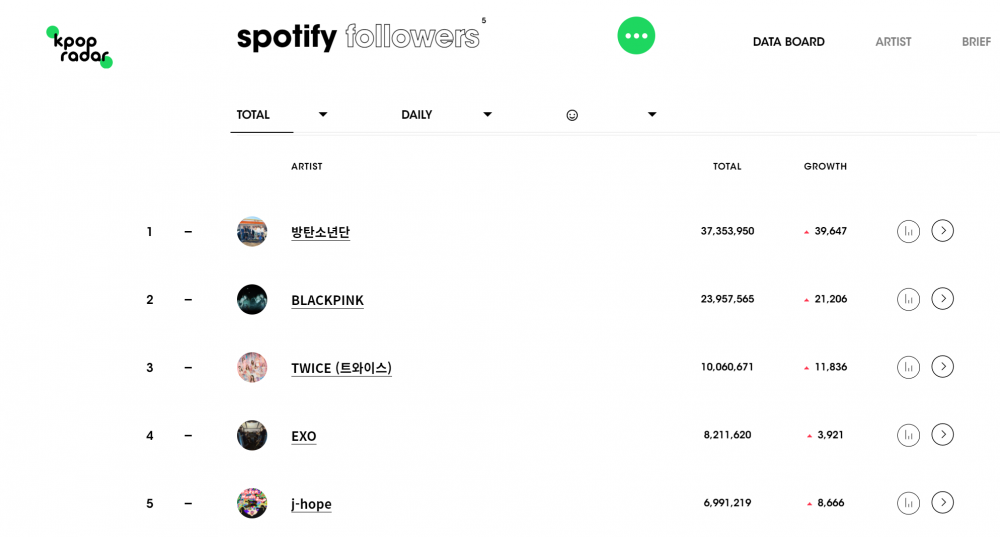Click the j-hope profile thumbnail
Image resolution: width=1000 pixels, height=537 pixels.
point(252,503)
